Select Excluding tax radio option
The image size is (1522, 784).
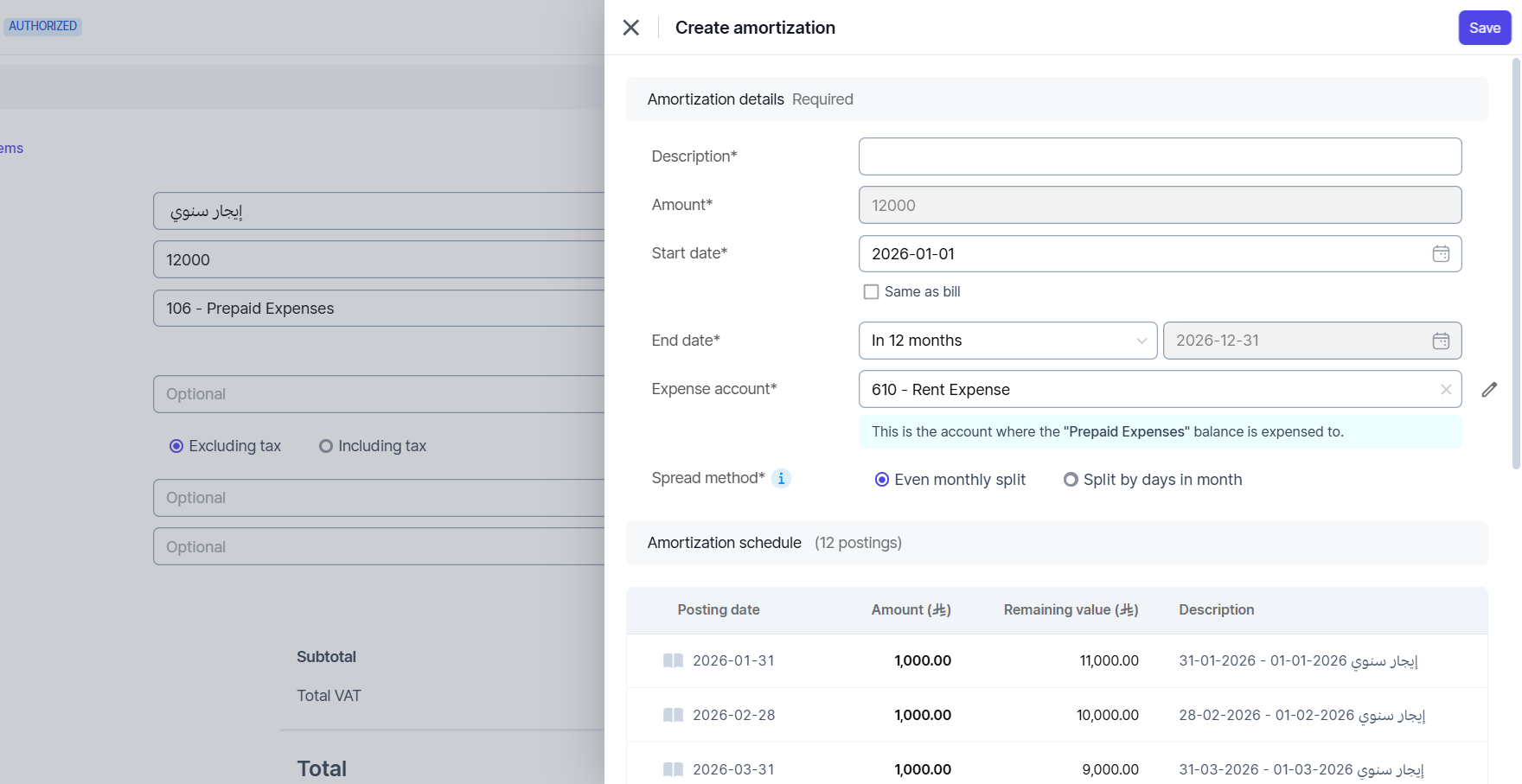[x=176, y=447]
